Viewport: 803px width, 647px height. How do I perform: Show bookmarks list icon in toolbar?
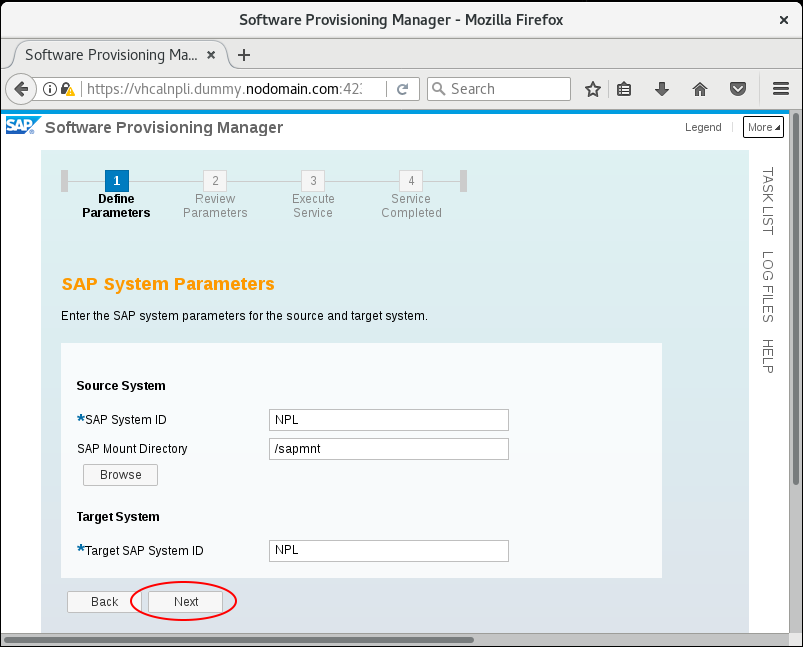coord(624,89)
